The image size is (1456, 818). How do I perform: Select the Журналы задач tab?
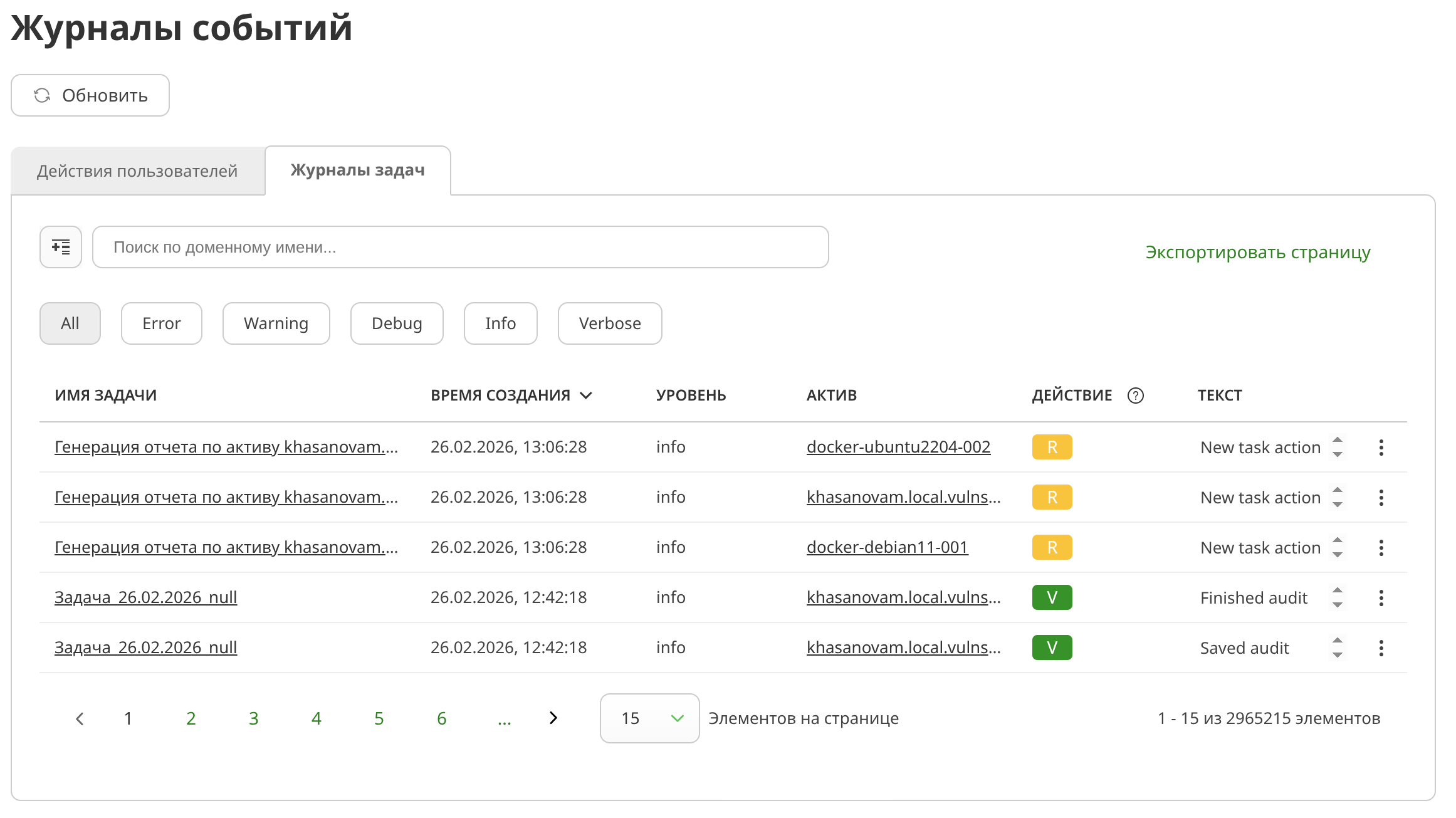tap(357, 170)
